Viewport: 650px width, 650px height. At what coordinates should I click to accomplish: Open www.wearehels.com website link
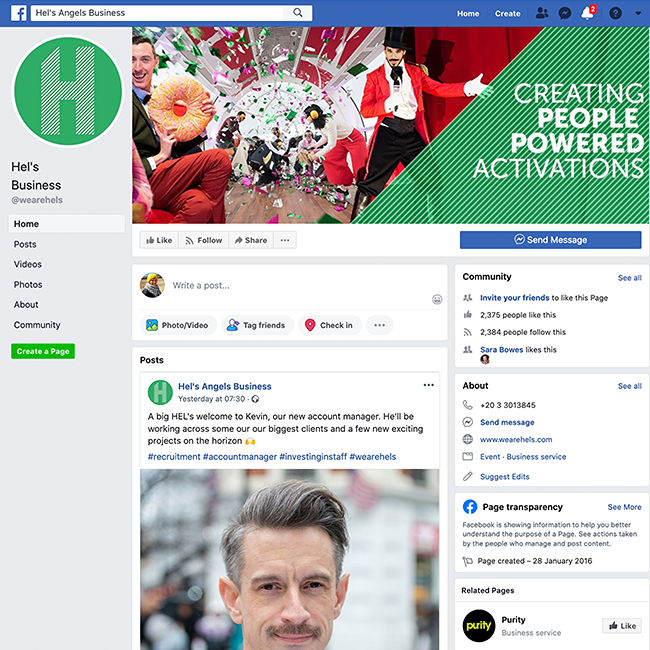[516, 439]
